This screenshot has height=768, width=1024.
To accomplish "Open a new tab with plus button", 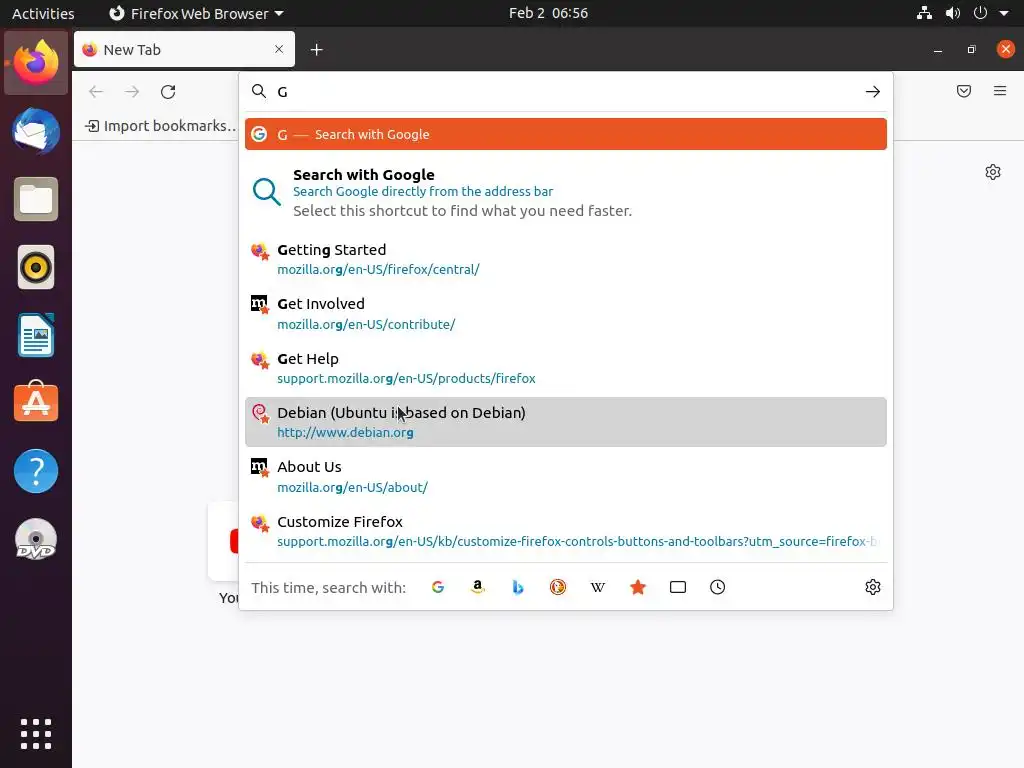I will pos(317,50).
